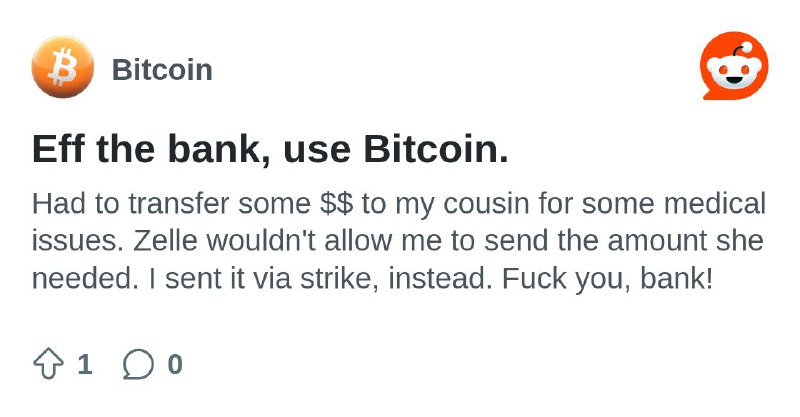Click the comment count number 0
The image size is (800, 417).
pyautogui.click(x=175, y=364)
